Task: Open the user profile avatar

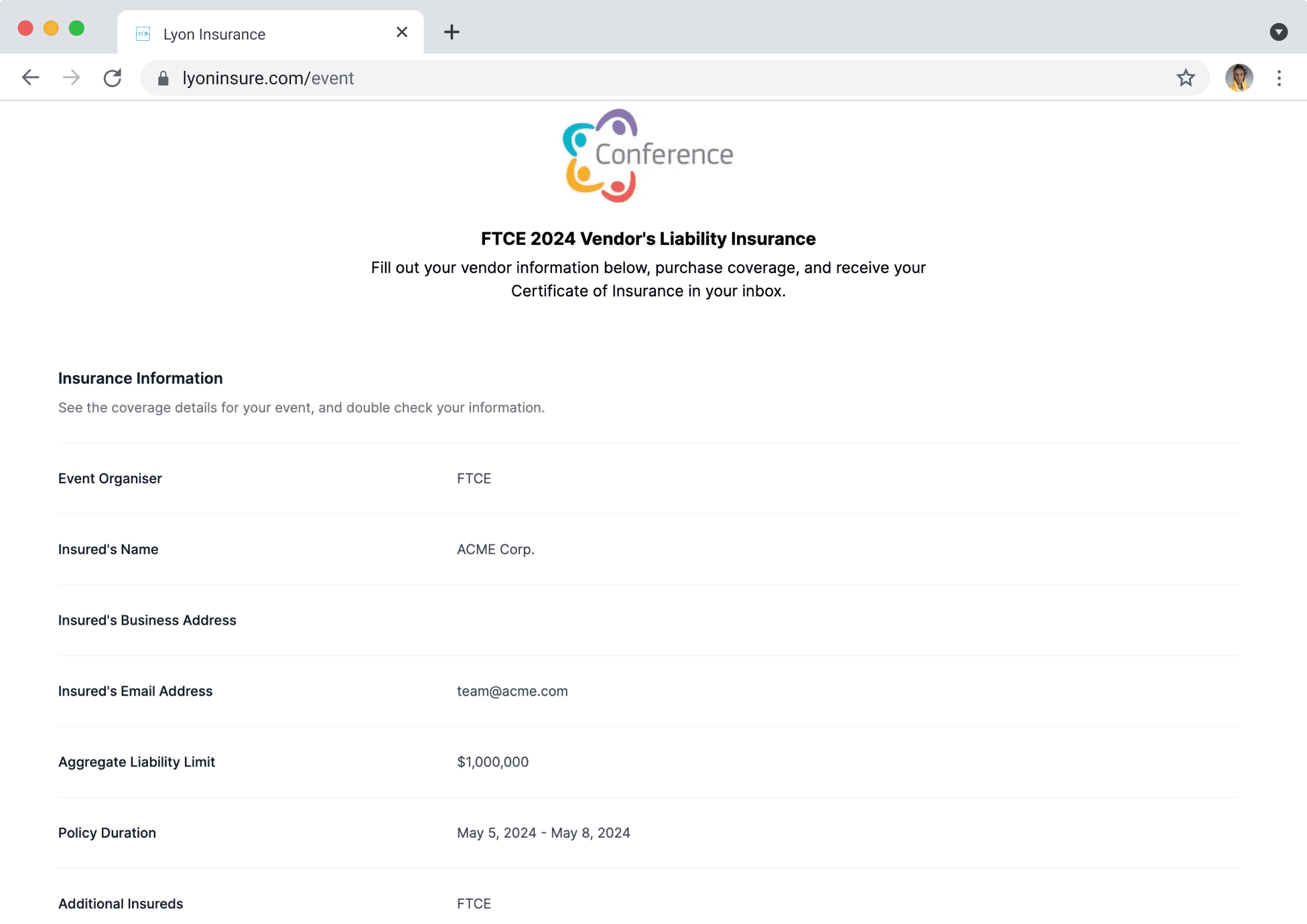Action: point(1239,78)
